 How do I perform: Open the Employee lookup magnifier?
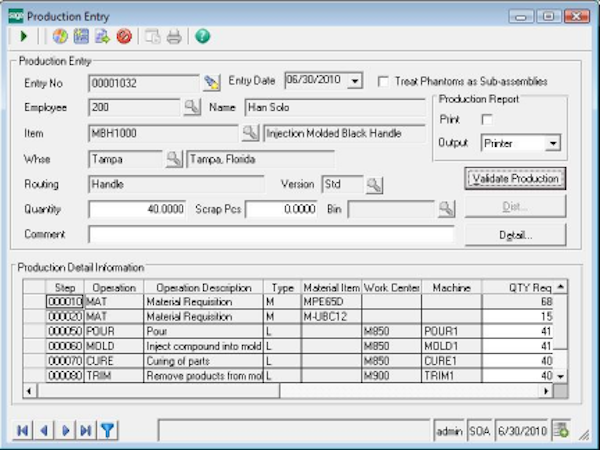click(x=192, y=108)
